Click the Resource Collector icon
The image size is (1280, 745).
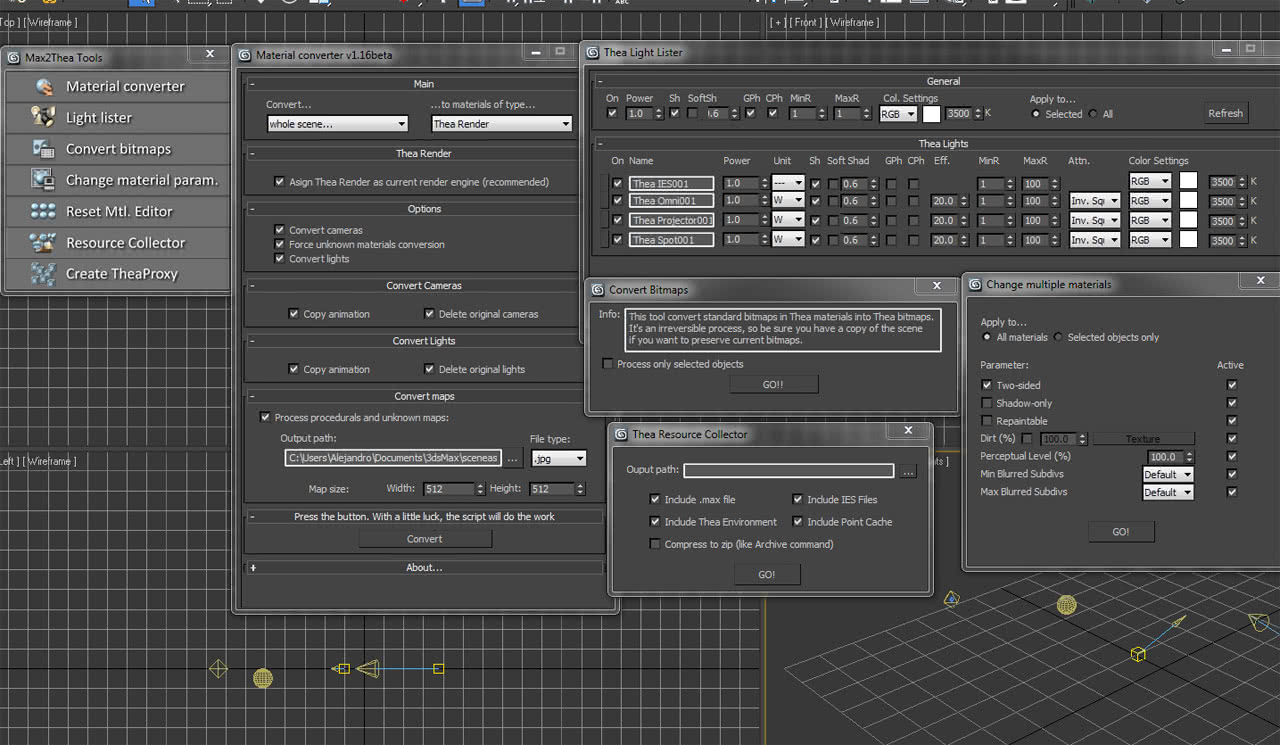[x=43, y=242]
